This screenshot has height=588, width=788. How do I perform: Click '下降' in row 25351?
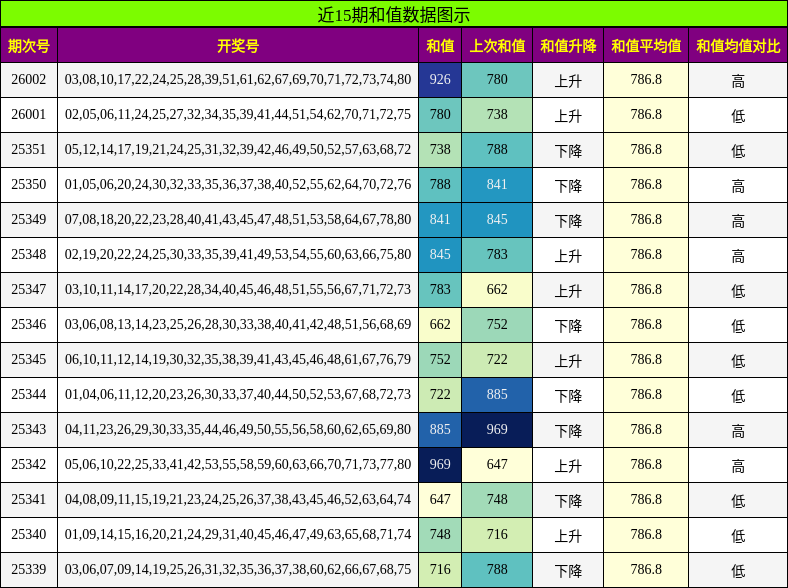click(568, 151)
